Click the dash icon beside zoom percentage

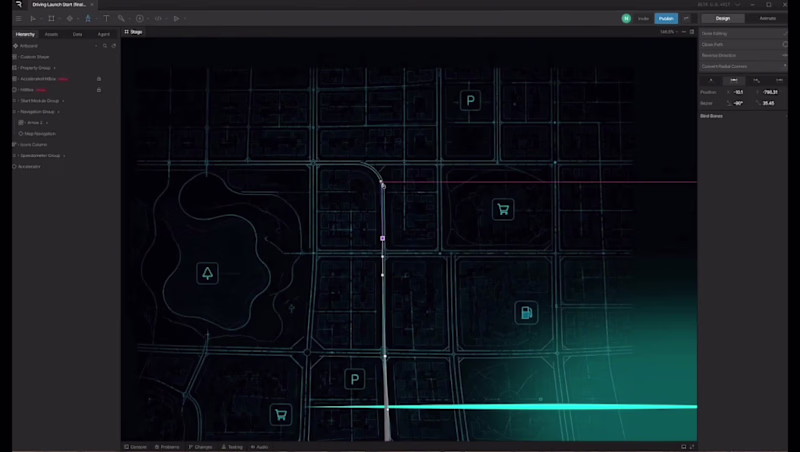click(x=684, y=32)
